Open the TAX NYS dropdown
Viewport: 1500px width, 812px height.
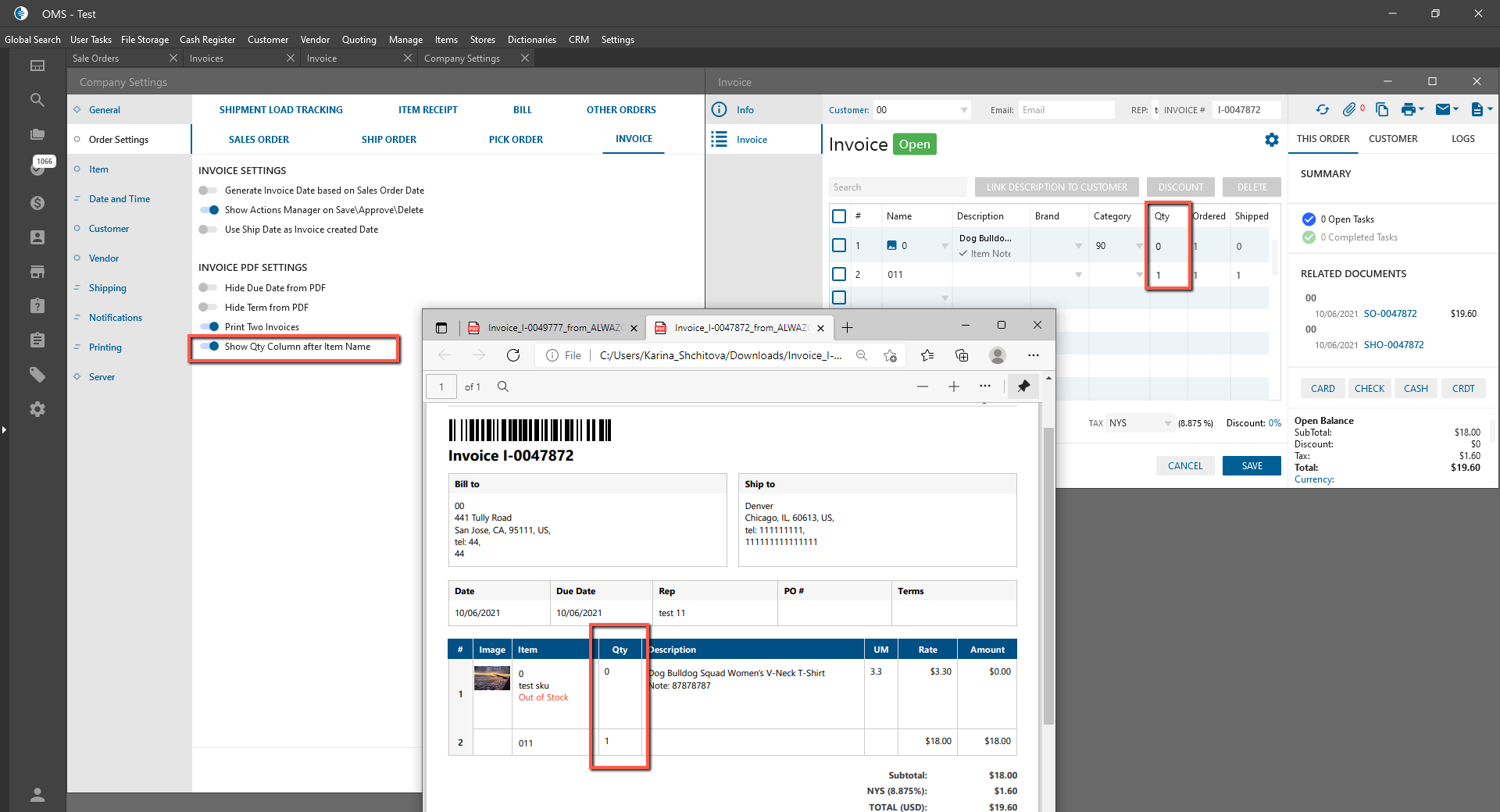point(1141,423)
